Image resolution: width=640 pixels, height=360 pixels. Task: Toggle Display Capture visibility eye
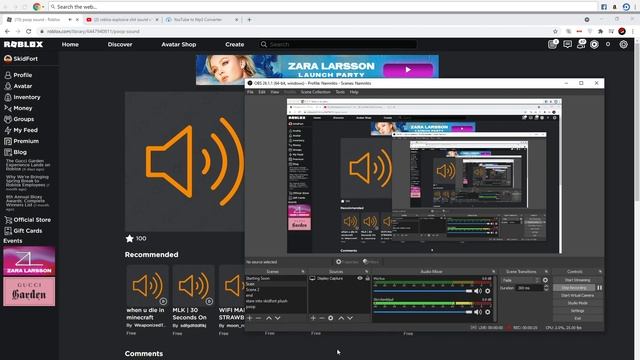pyautogui.click(x=360, y=278)
